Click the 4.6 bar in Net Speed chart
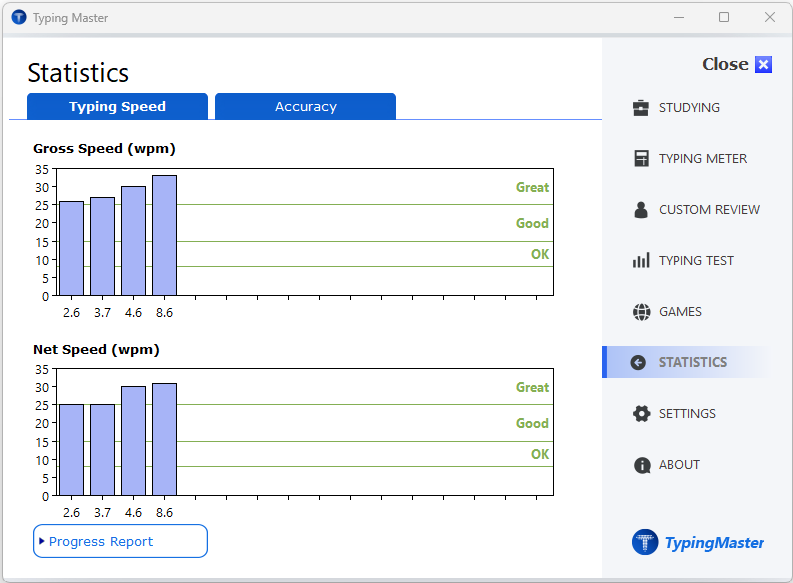This screenshot has width=793, height=583. tap(134, 441)
